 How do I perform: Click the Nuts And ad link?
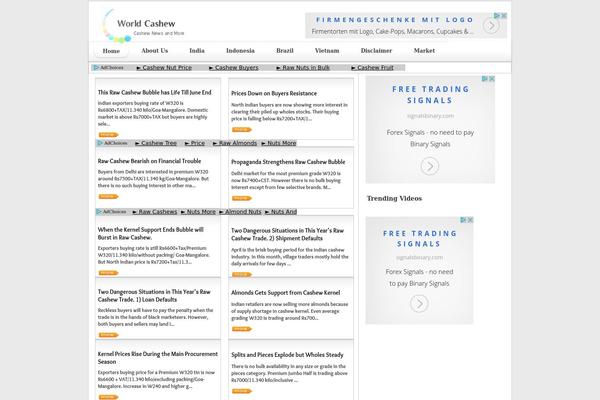pos(281,212)
